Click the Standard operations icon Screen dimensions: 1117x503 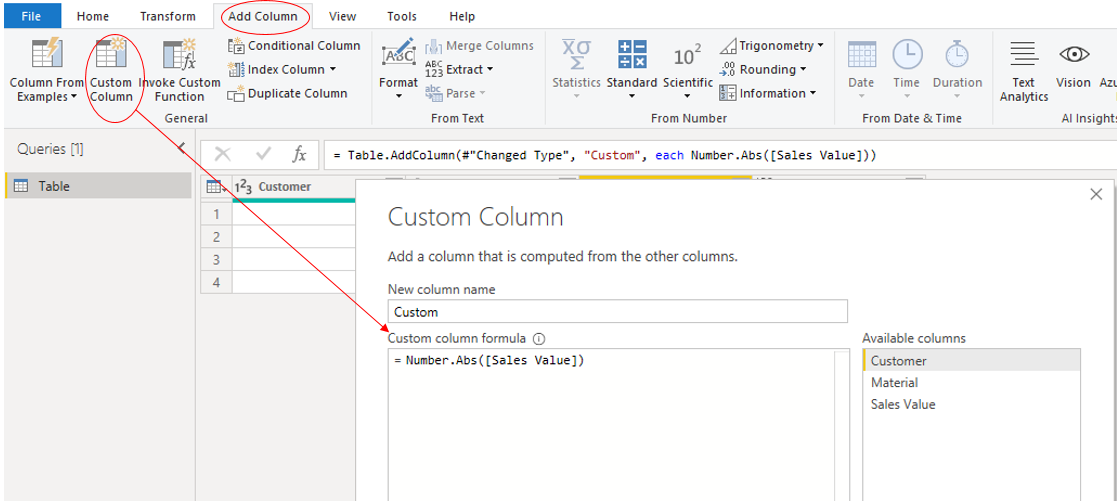point(632,55)
